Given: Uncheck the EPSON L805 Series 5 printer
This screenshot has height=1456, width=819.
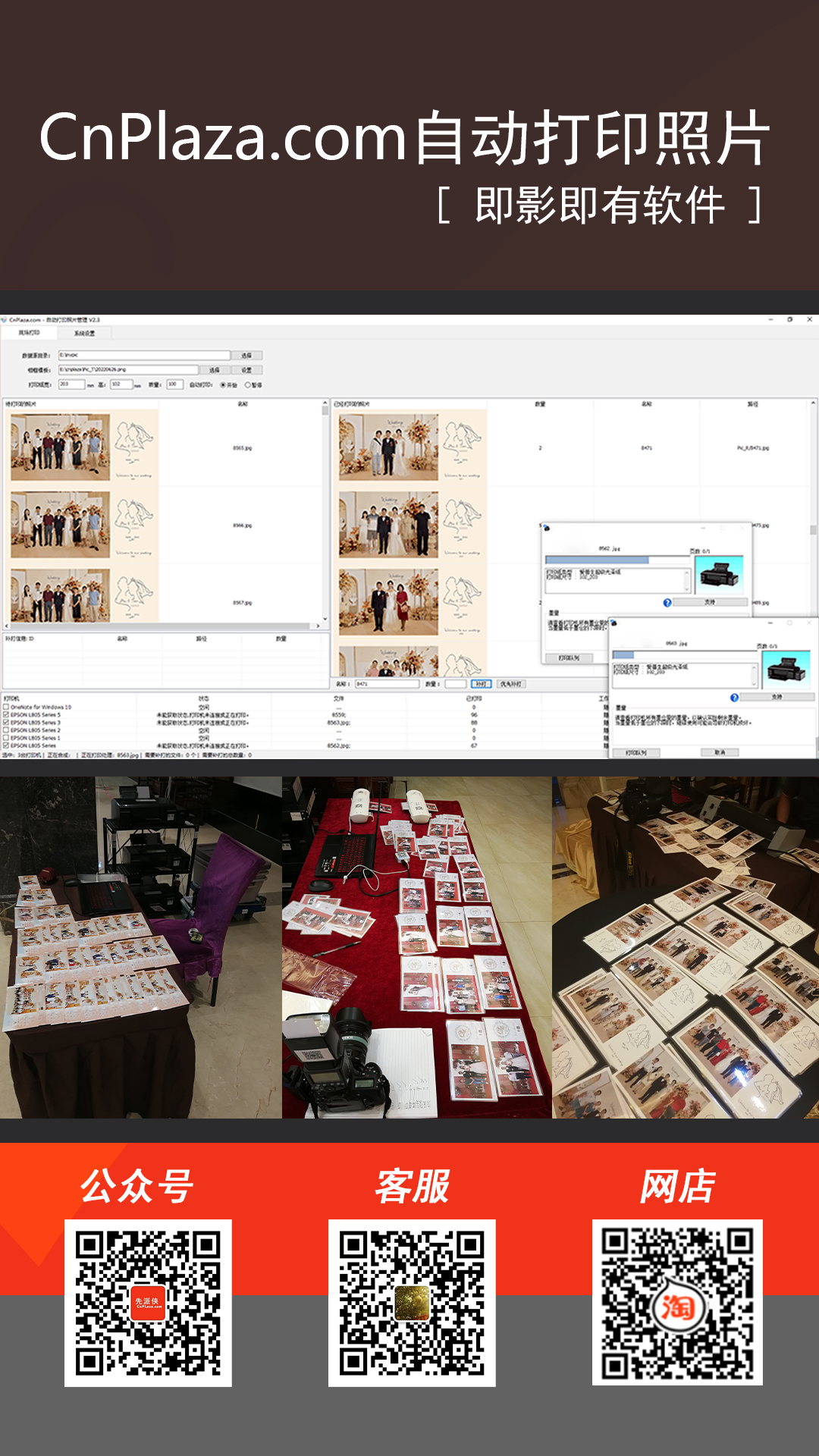Looking at the screenshot, I should (x=6, y=714).
